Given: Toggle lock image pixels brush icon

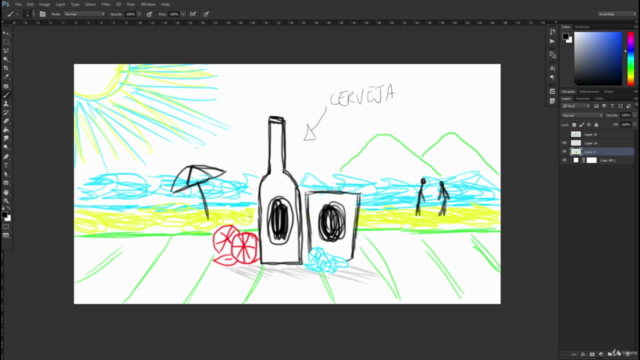Looking at the screenshot, I should 581,125.
